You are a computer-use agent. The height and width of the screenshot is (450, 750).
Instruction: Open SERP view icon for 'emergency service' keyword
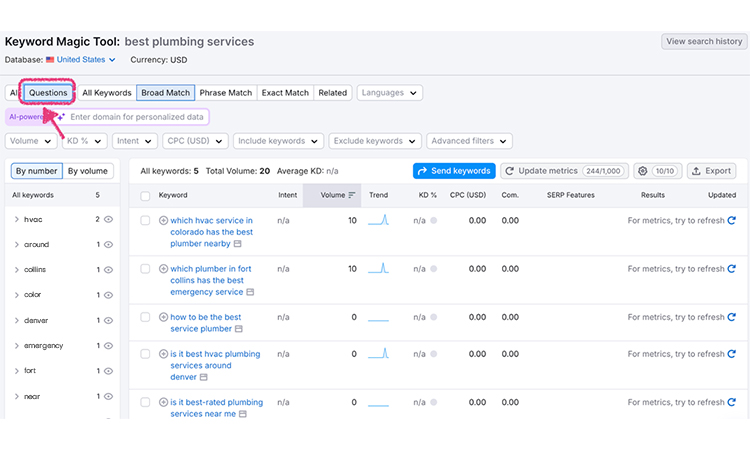coord(250,292)
